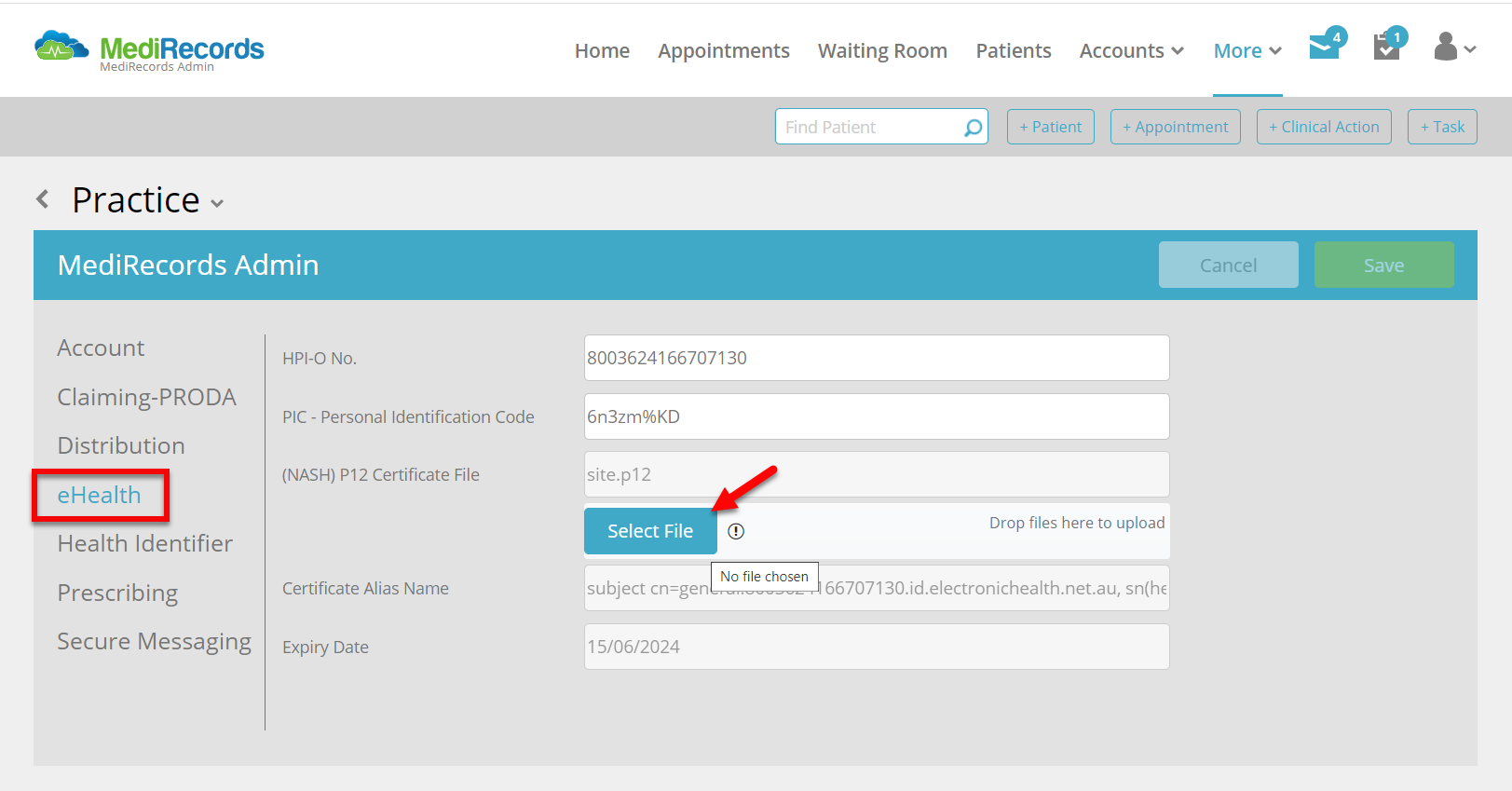
Task: Click the MediRecords Admin panel title
Action: coord(188,265)
